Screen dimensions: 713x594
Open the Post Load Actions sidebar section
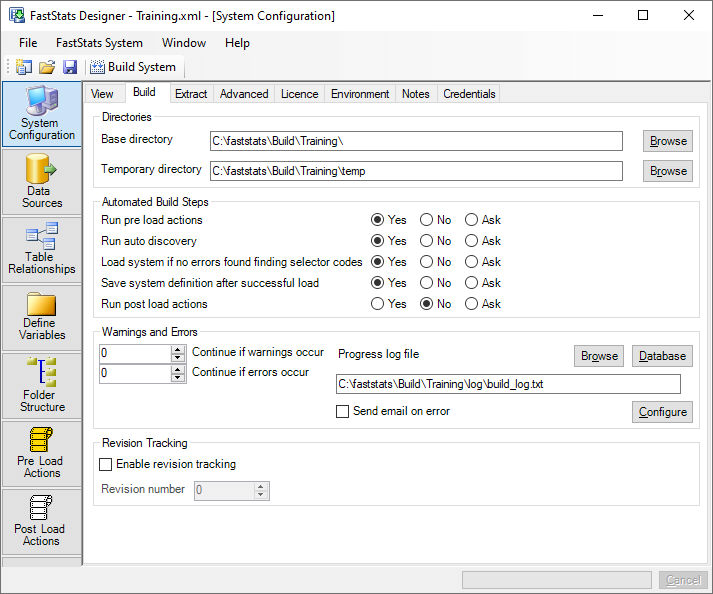coord(42,521)
